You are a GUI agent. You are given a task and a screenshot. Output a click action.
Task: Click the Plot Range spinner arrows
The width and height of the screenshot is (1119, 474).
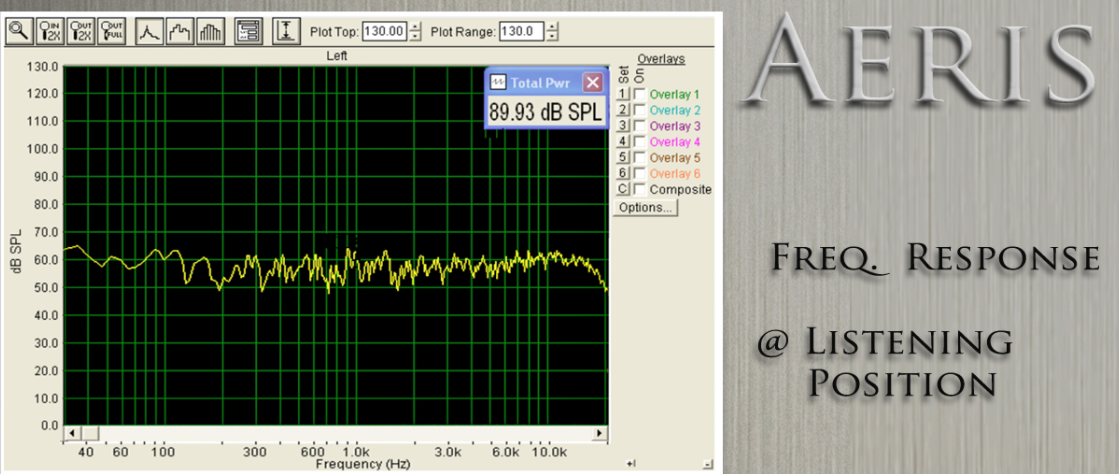[x=552, y=31]
